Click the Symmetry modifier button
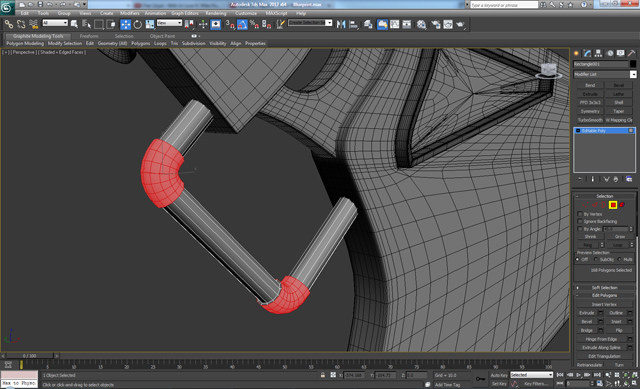Image resolution: width=640 pixels, height=389 pixels. 590,111
